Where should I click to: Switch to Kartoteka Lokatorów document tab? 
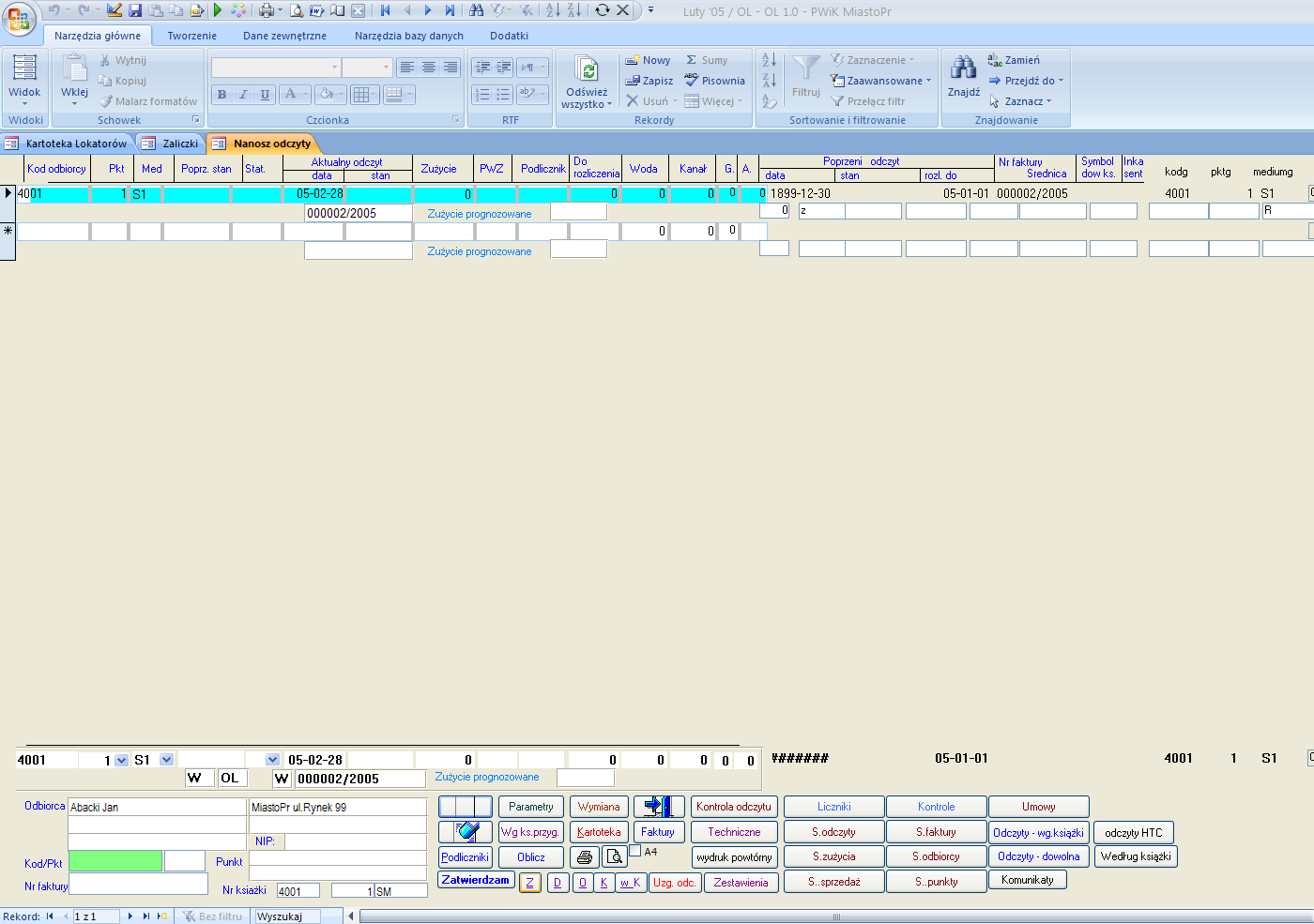coord(68,144)
